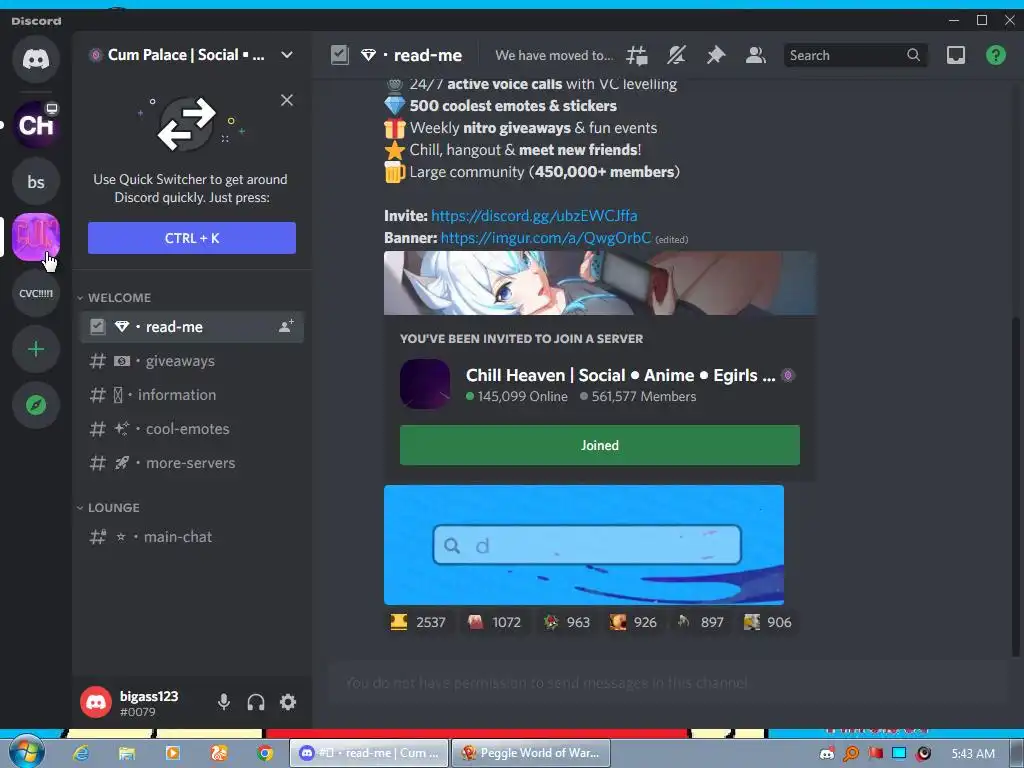The image size is (1024, 768).
Task: Show pinned messages
Action: (716, 56)
